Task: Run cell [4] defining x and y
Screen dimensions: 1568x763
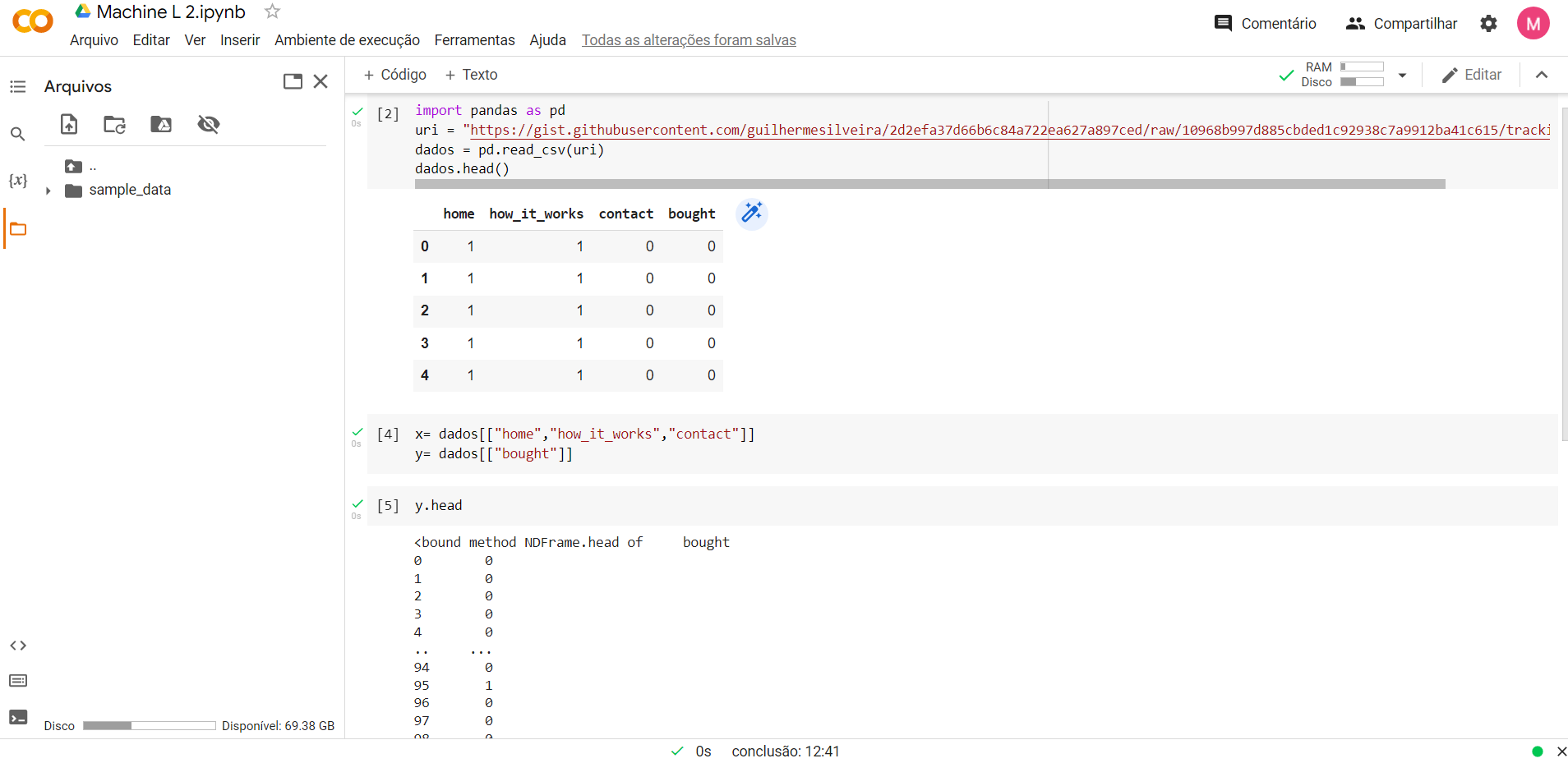Action: [x=388, y=434]
